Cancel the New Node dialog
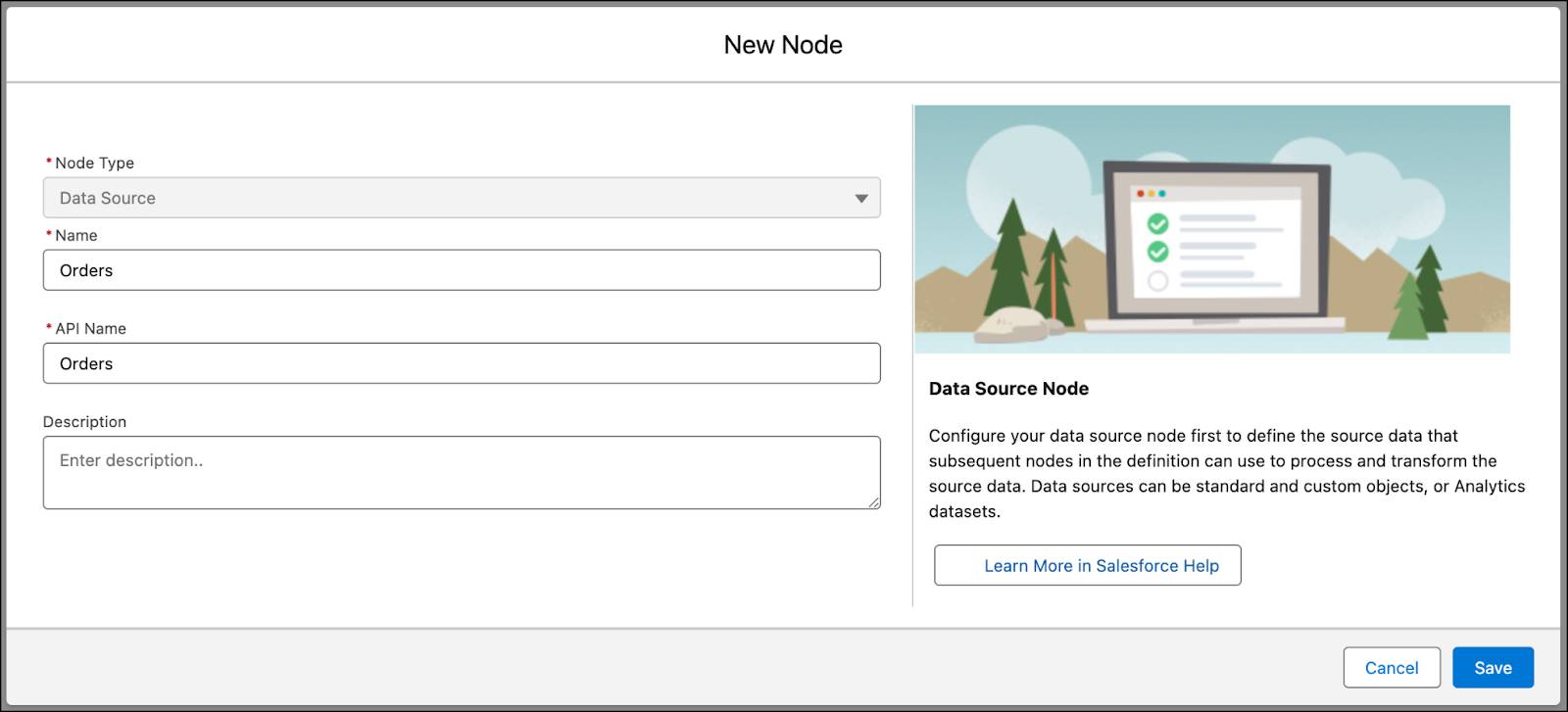 click(1392, 668)
